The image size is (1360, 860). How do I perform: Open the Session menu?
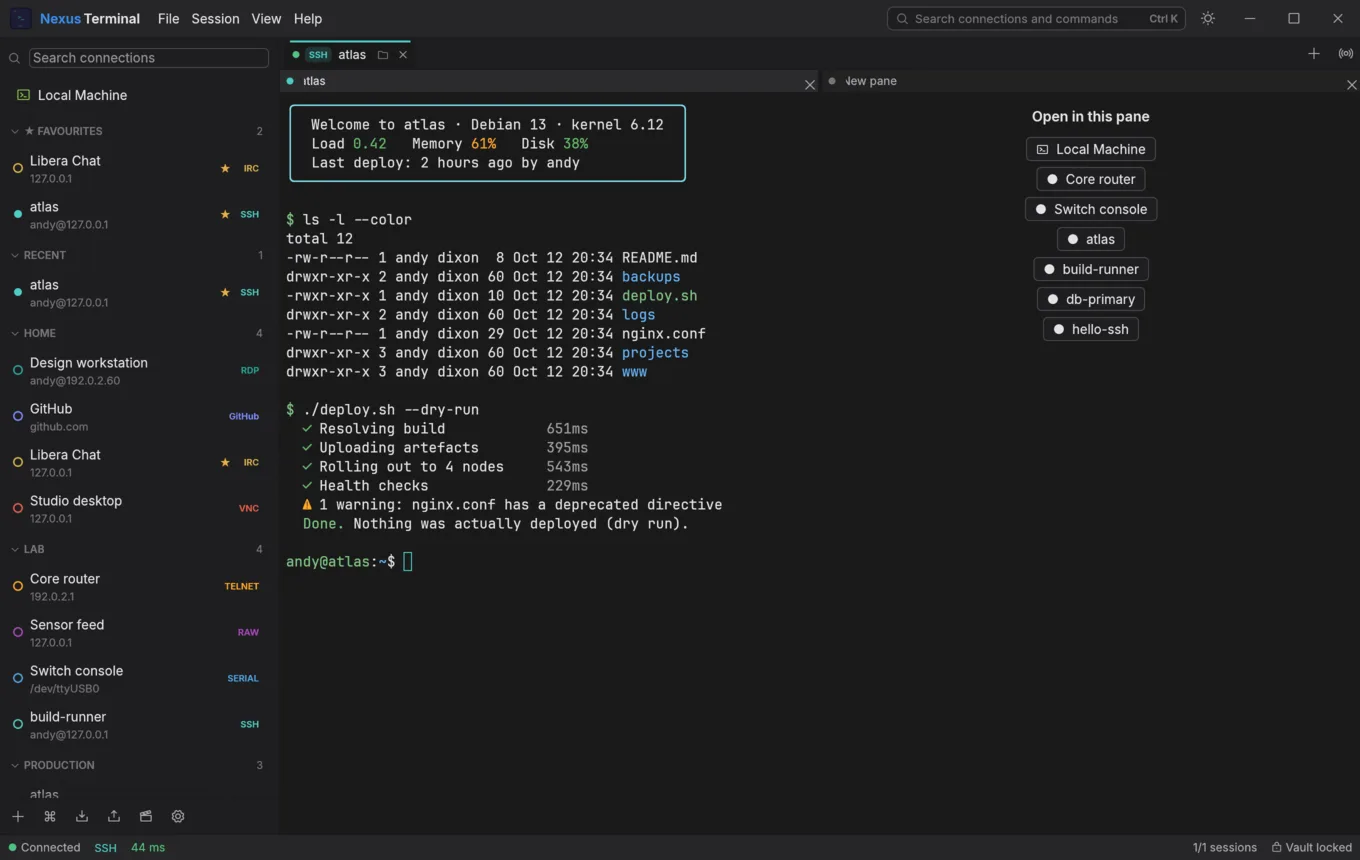[215, 18]
